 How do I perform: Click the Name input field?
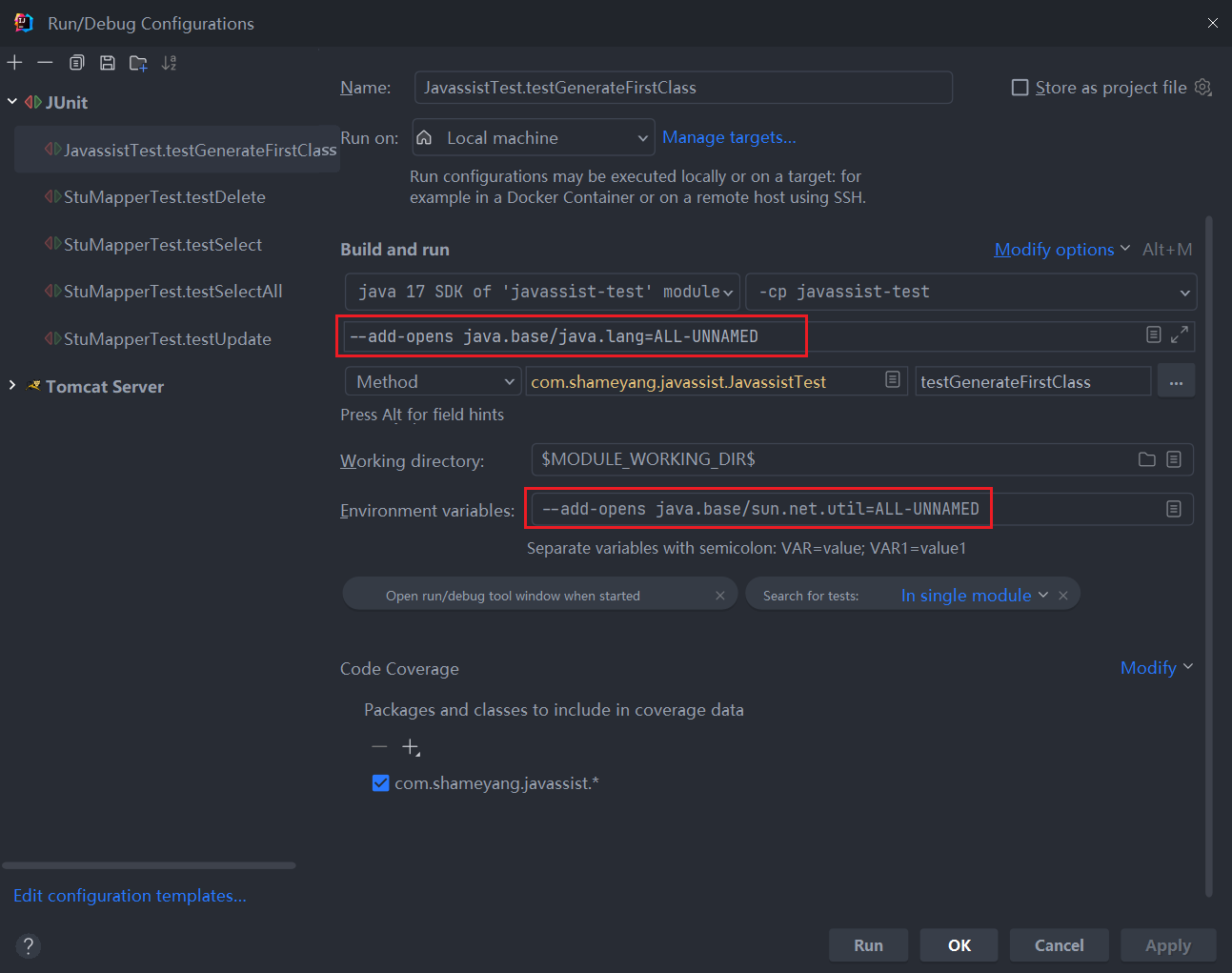point(682,88)
